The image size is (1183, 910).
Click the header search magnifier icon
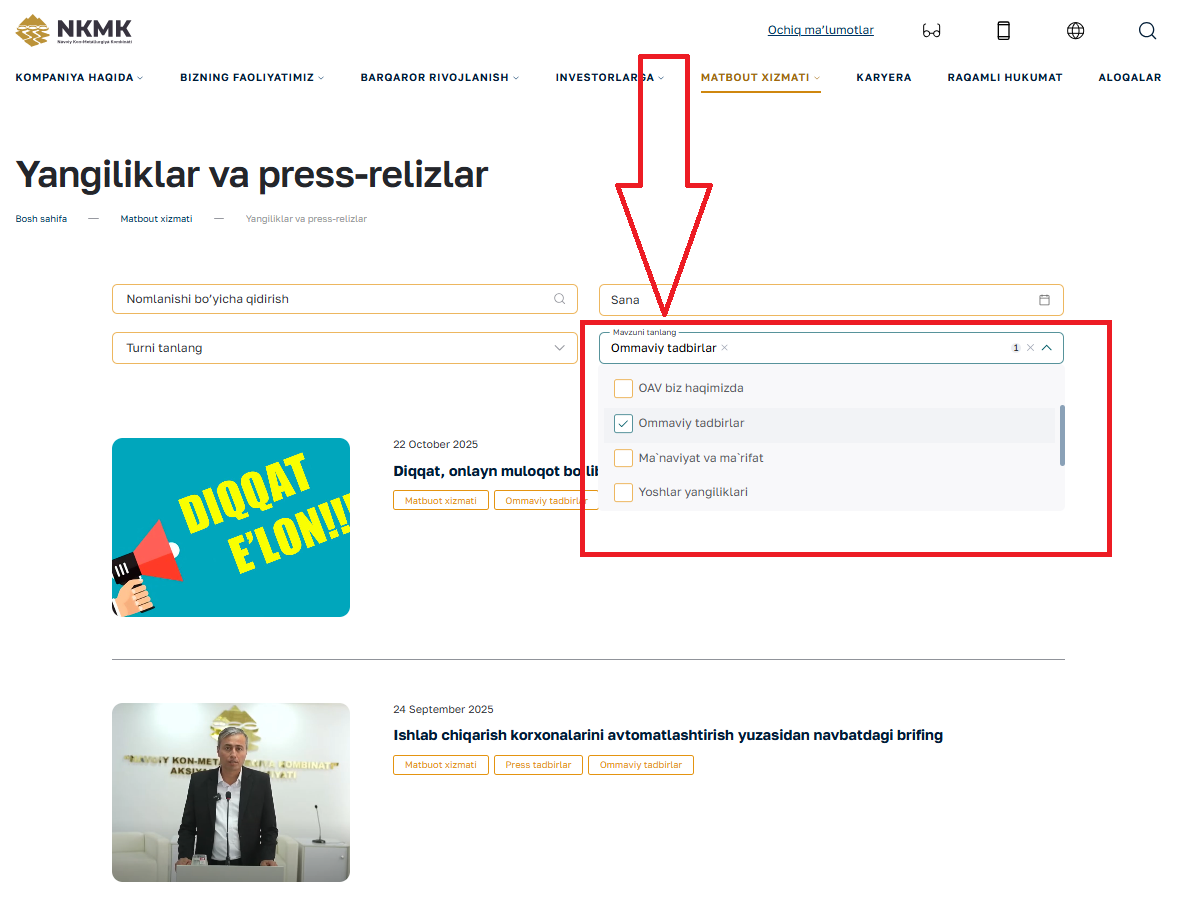pos(1147,31)
